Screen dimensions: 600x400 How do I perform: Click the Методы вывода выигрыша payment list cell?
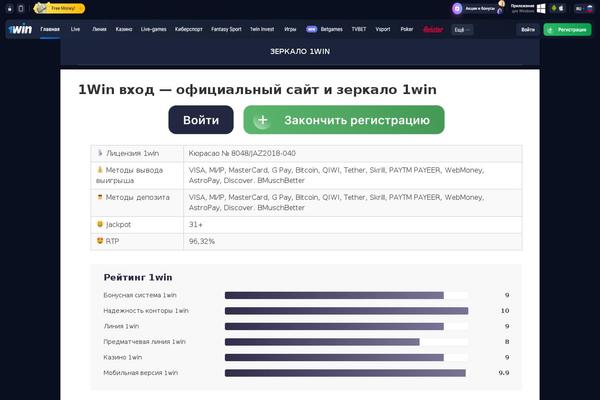(352, 175)
